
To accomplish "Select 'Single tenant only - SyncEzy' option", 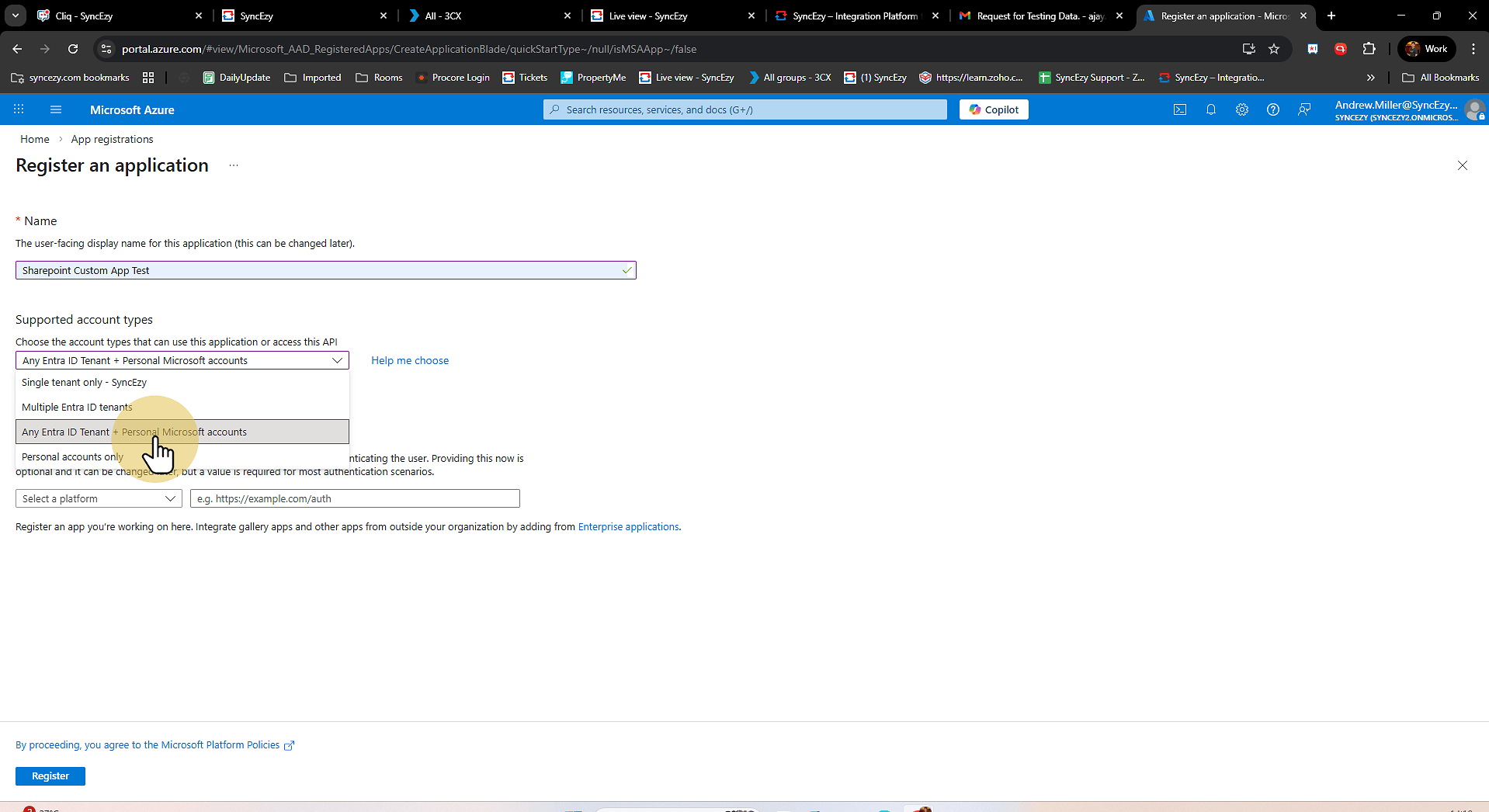I will coord(84,383).
